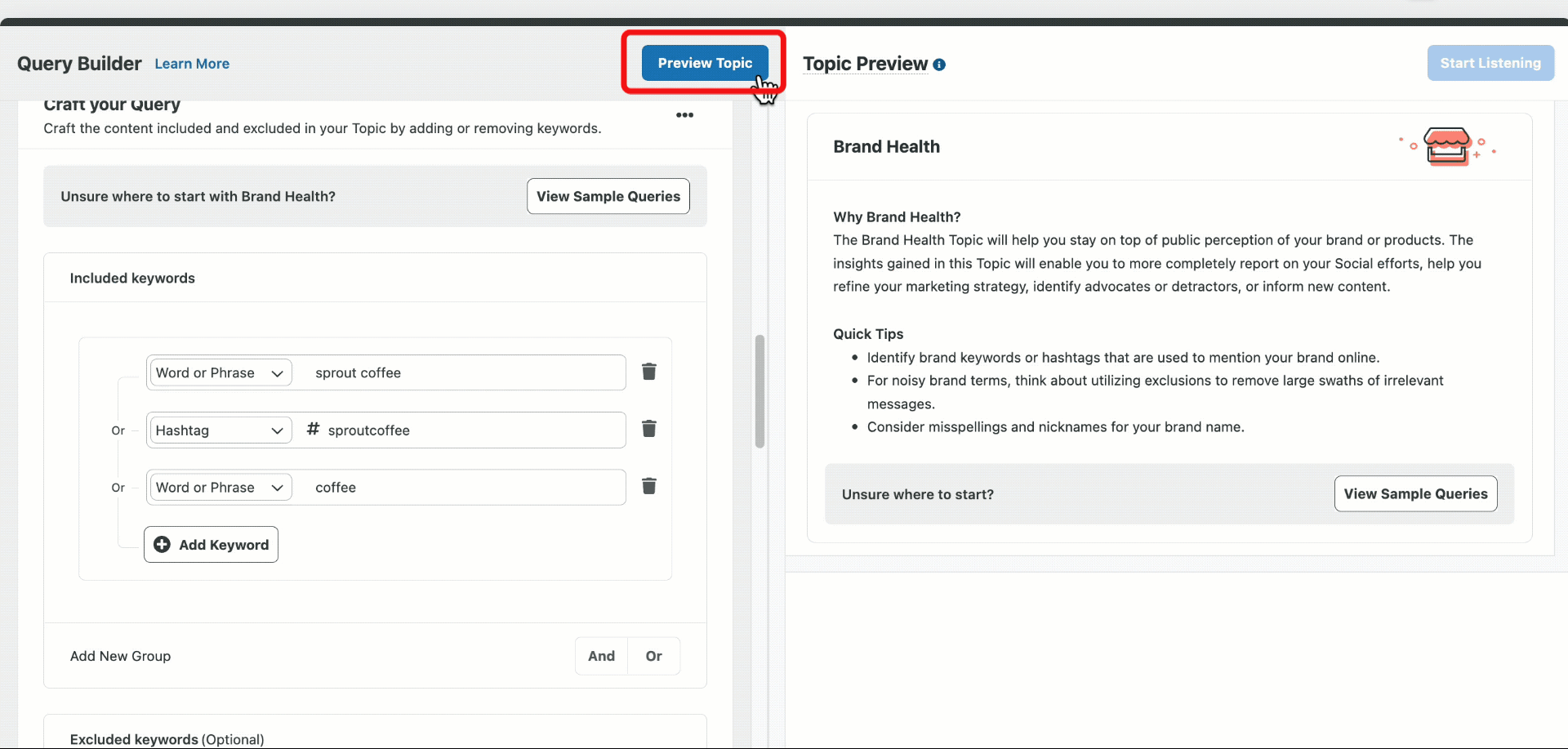Delete the 'sprout coffee' keyword row
This screenshot has height=749, width=1568.
(649, 372)
